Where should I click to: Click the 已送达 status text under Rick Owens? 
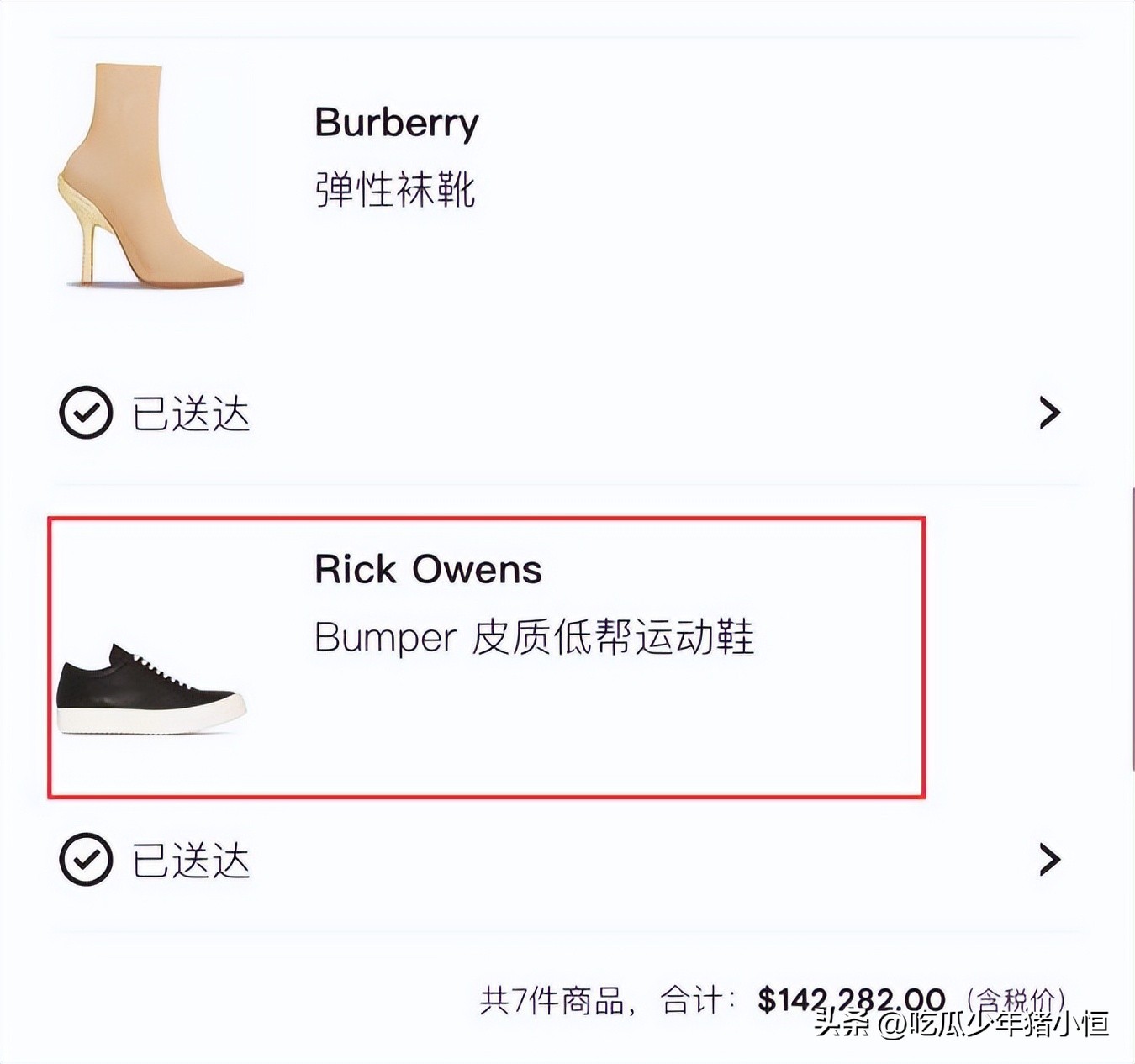[193, 858]
